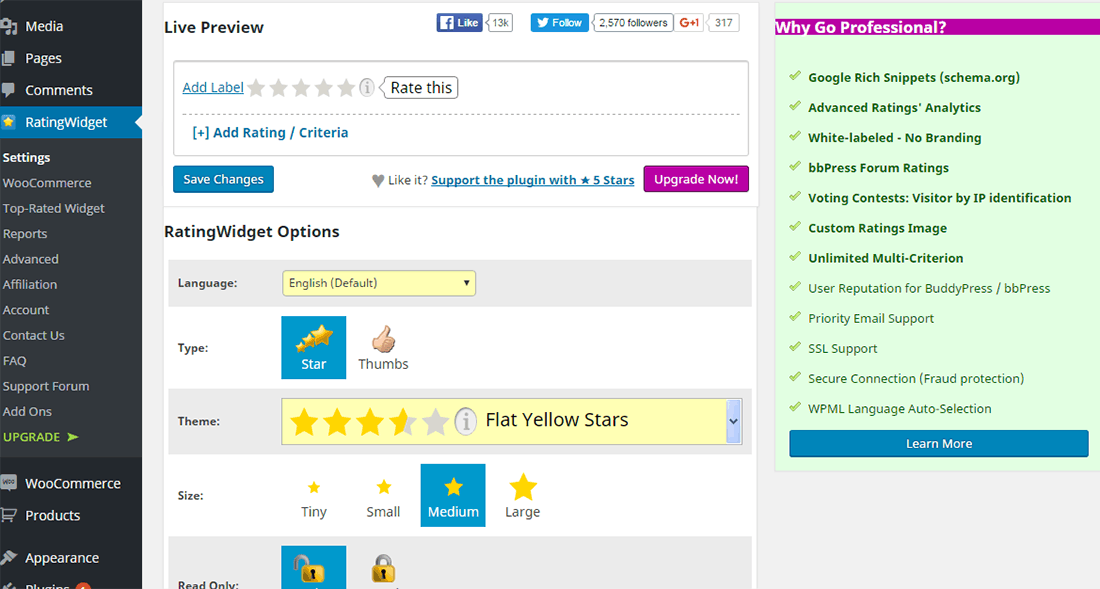Click the 13k Facebook like count
The height and width of the screenshot is (589, 1100).
tap(500, 22)
